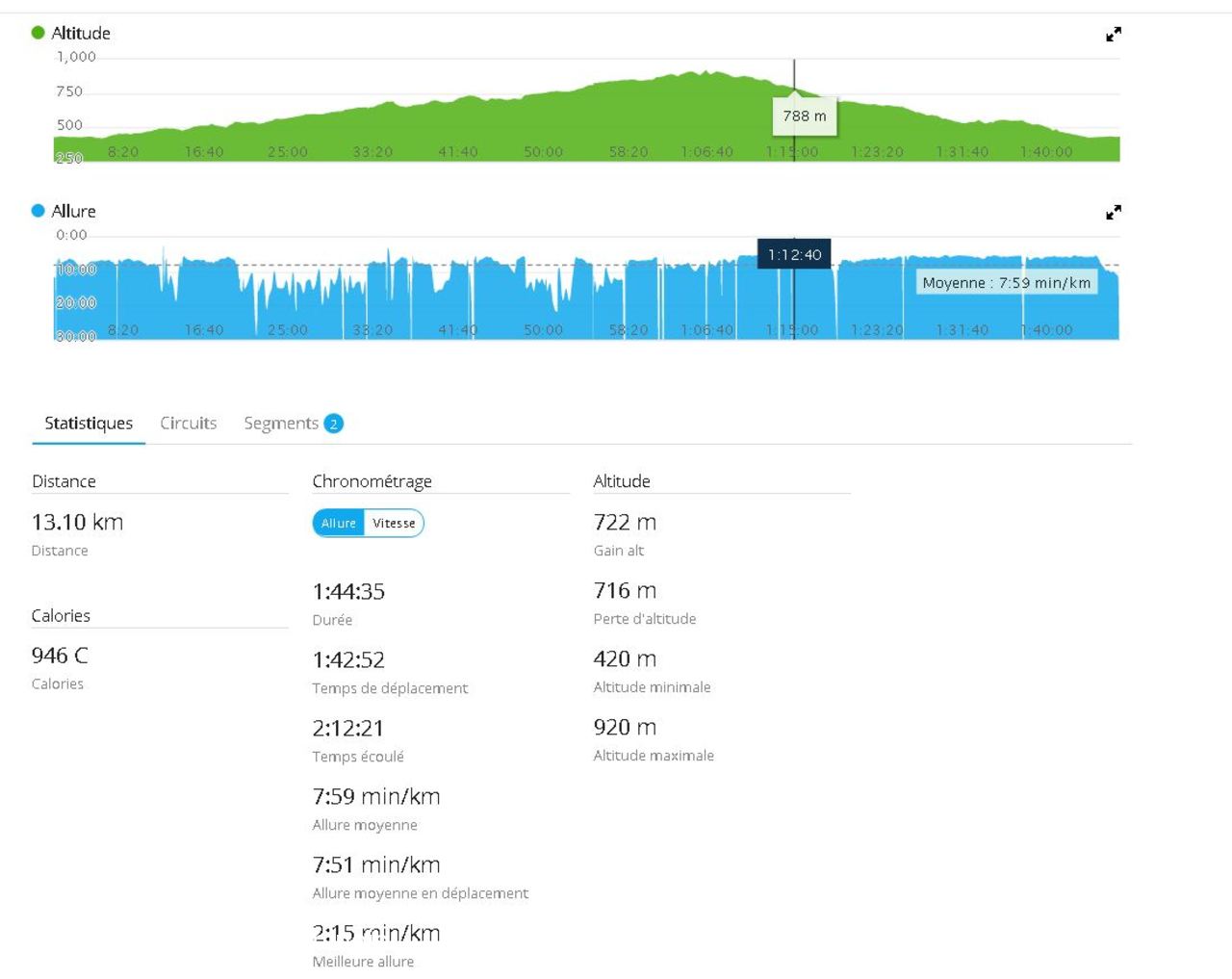Select the Allure option in Chronométrage
Screen dimensions: 1232x979
click(339, 523)
